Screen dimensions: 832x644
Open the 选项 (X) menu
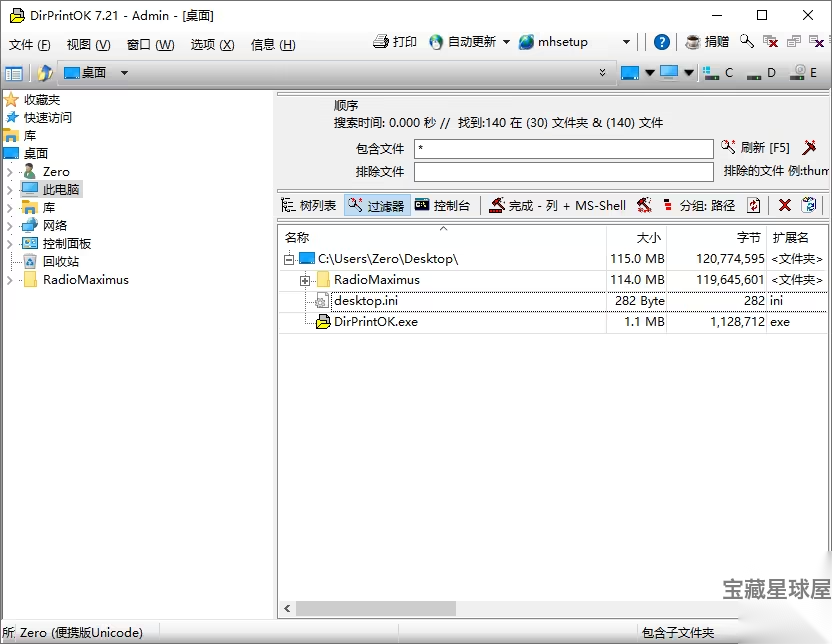pyautogui.click(x=212, y=45)
